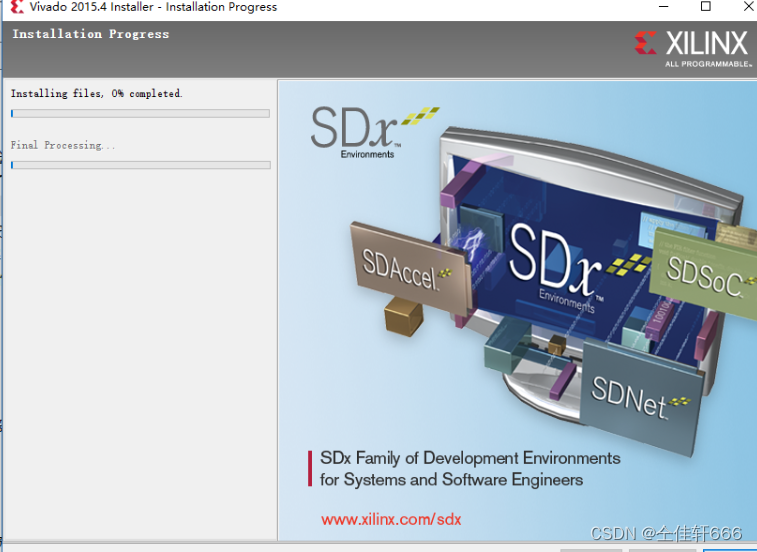Click the 'Installing files, 0% completed' text

coord(97,94)
